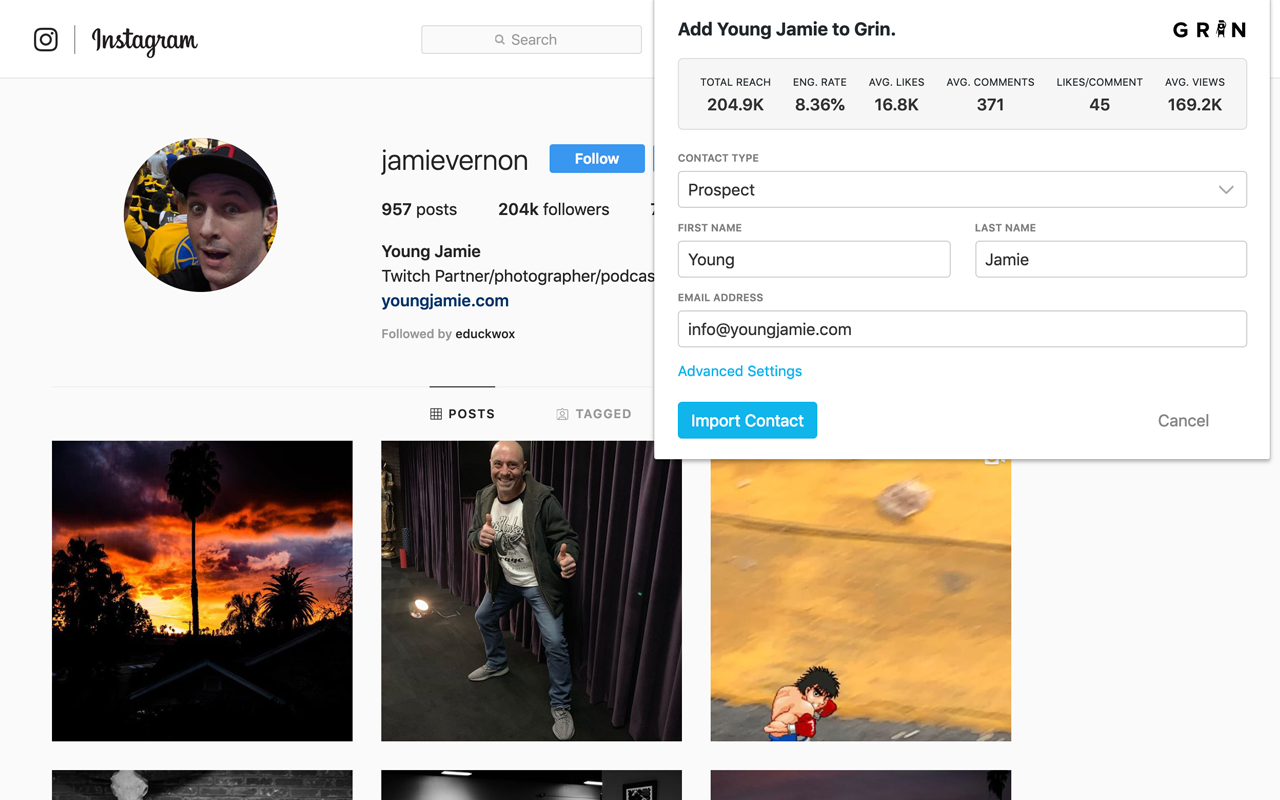Open the thumbs-up man post
This screenshot has width=1280, height=800.
coord(532,591)
